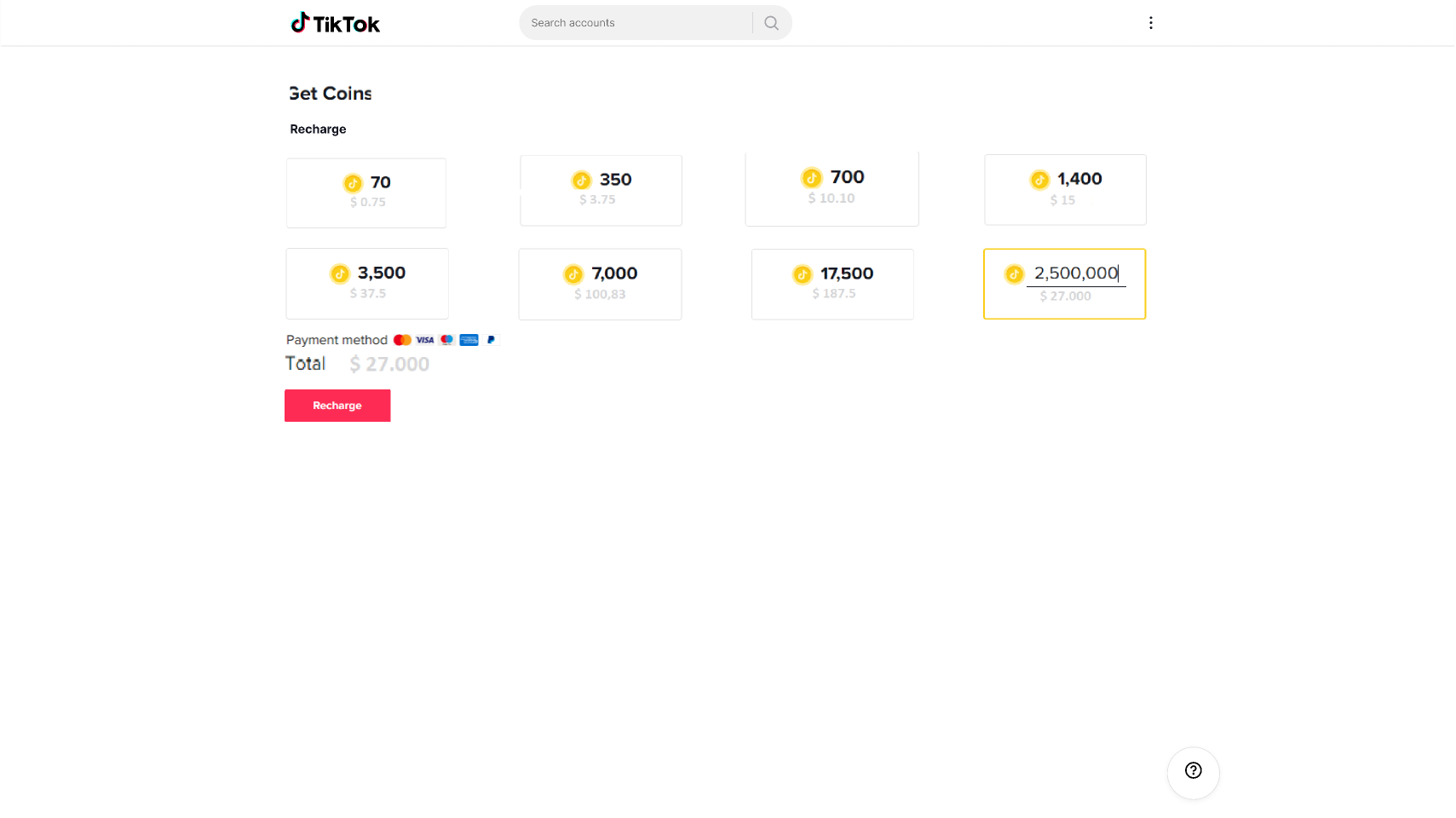Click the TikTok logo
Image resolution: width=1456 pixels, height=818 pixels.
pyautogui.click(x=335, y=23)
